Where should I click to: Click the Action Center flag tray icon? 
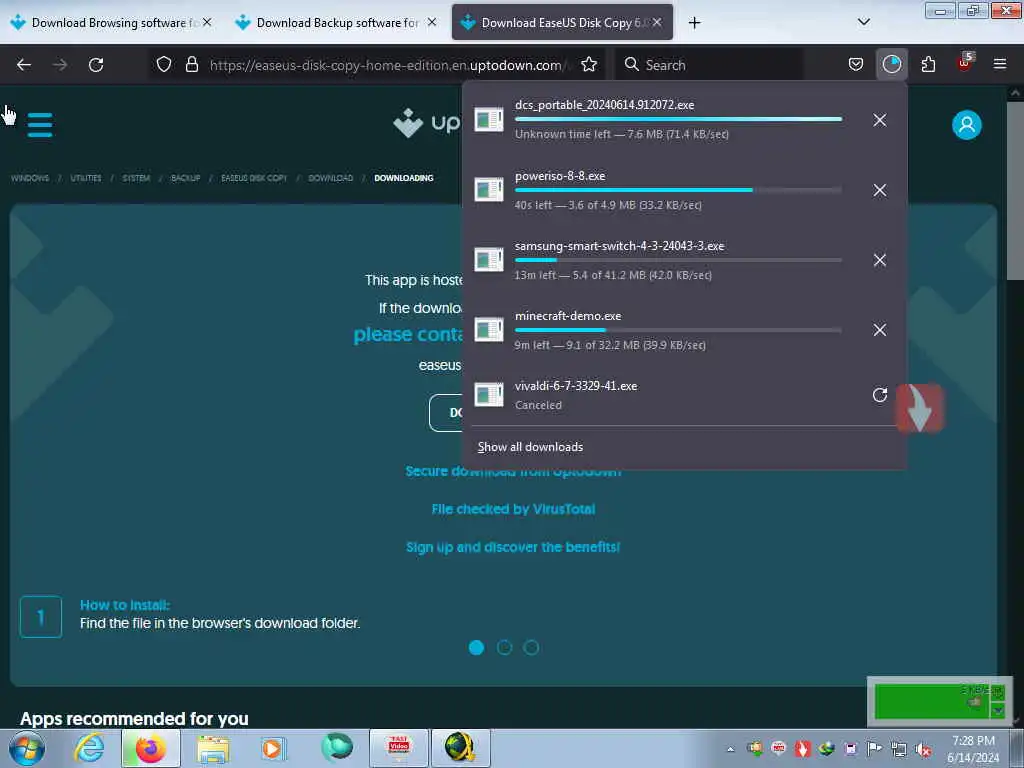[x=874, y=749]
